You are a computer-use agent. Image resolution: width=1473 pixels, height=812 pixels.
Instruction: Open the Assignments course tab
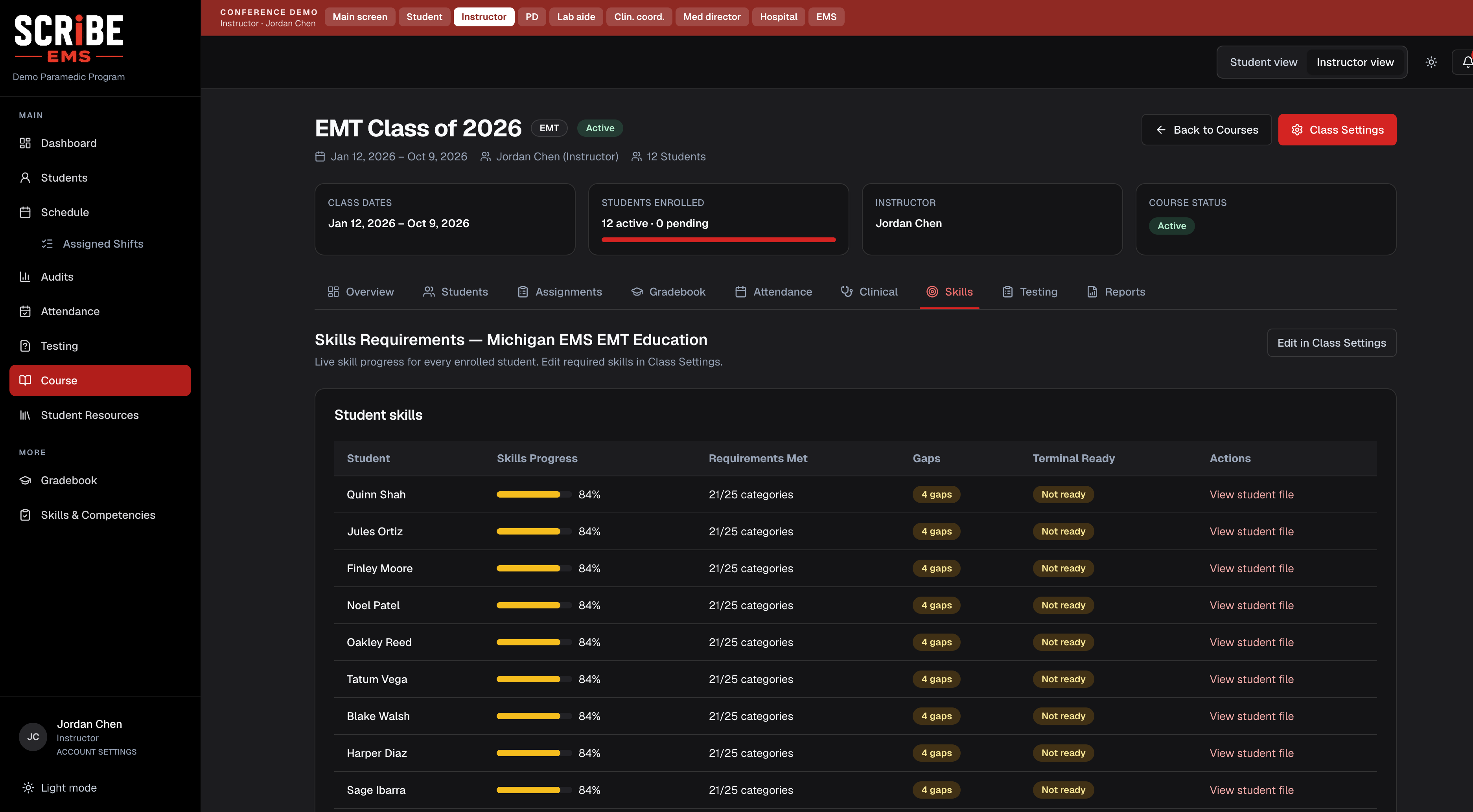(x=559, y=291)
